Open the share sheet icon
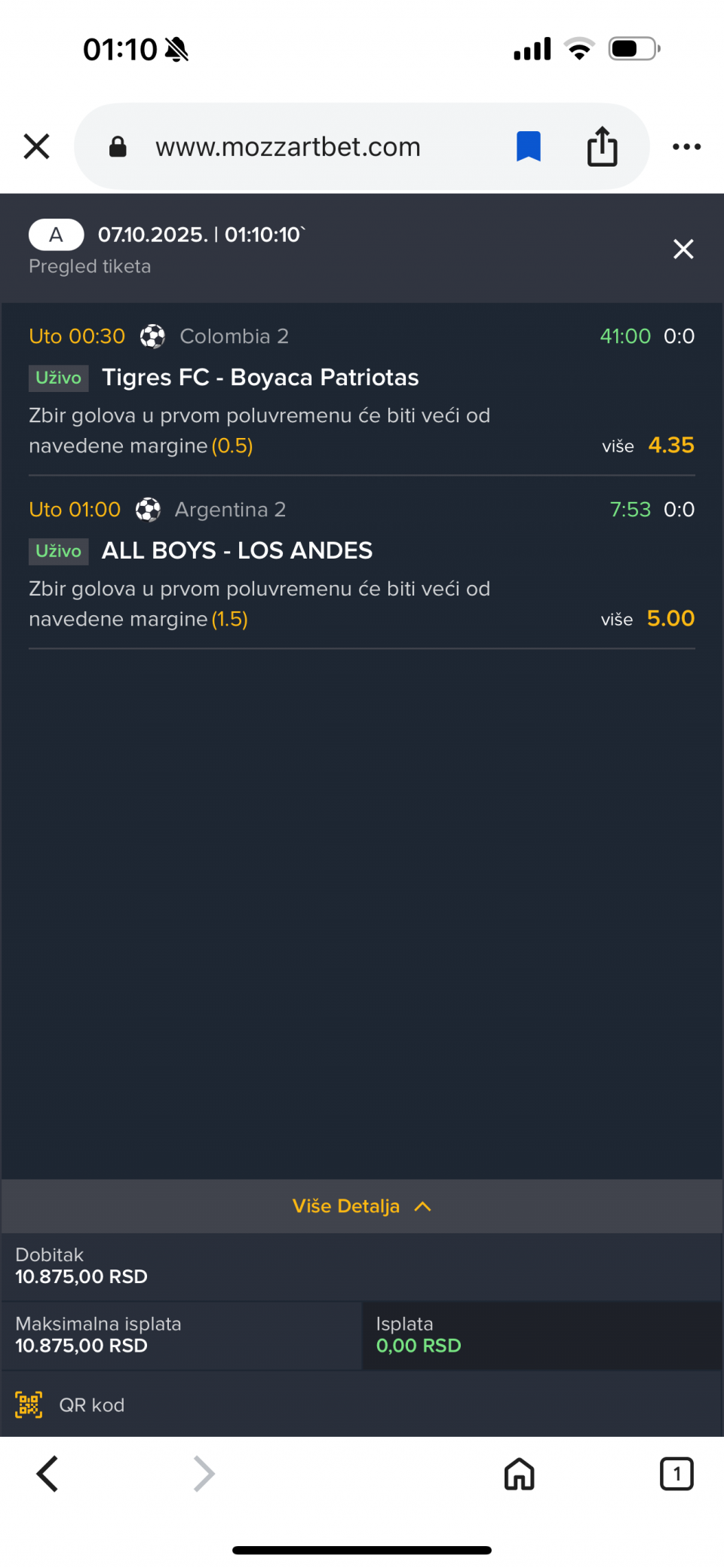Screen dimensions: 724x1568 click(x=602, y=146)
